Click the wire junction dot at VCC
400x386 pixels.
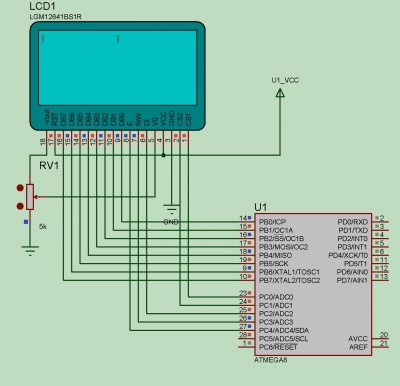pos(163,155)
